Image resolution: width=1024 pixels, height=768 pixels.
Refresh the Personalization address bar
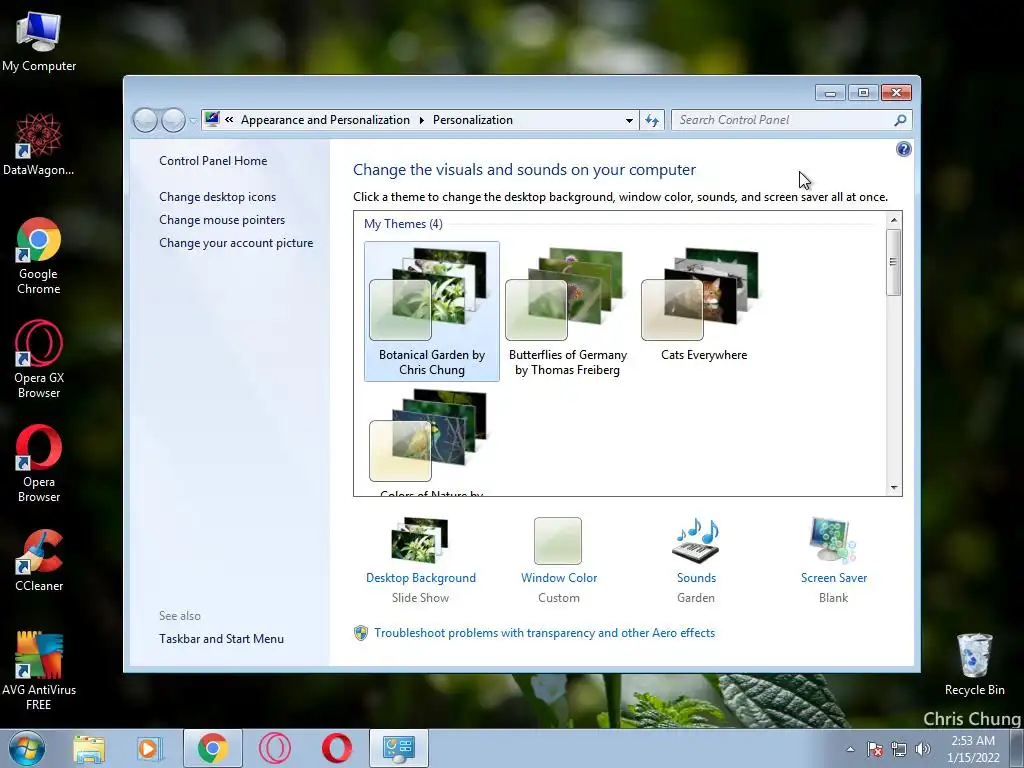(652, 120)
